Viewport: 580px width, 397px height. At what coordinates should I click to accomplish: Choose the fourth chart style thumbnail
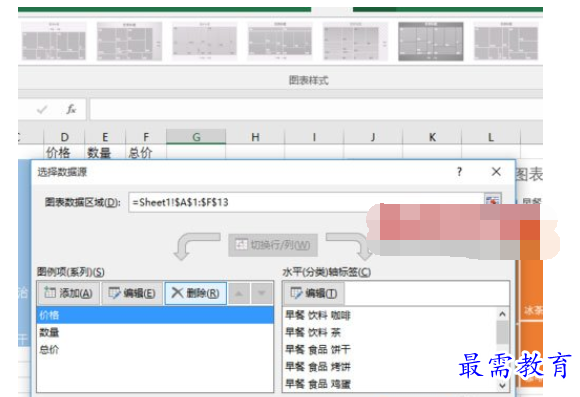click(x=280, y=41)
